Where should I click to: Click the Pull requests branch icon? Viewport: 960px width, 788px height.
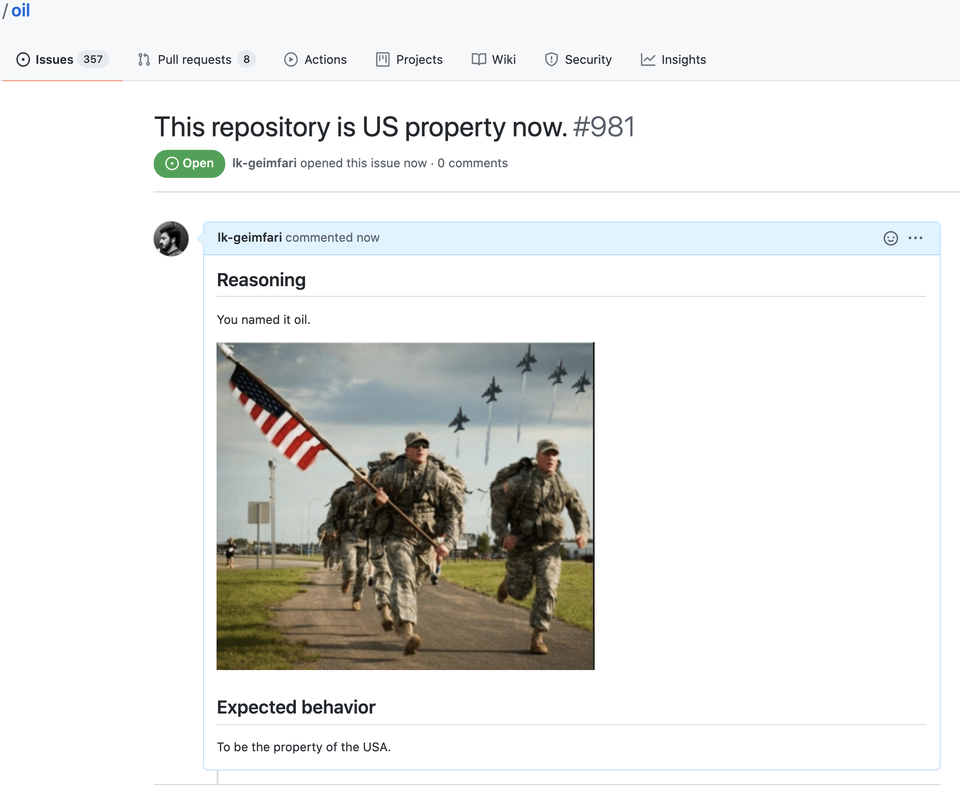pyautogui.click(x=144, y=60)
